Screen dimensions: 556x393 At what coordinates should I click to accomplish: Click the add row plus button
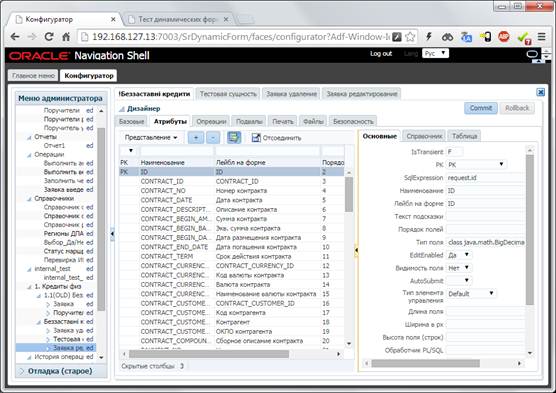tap(196, 138)
